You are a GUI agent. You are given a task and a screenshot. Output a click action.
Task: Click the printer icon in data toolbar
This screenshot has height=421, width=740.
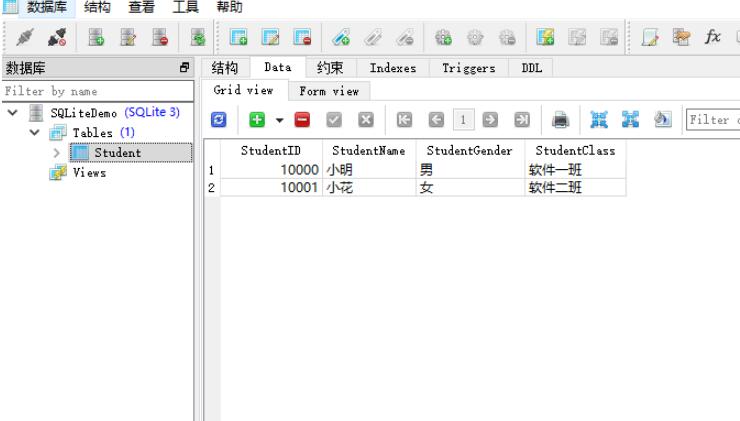tap(560, 120)
